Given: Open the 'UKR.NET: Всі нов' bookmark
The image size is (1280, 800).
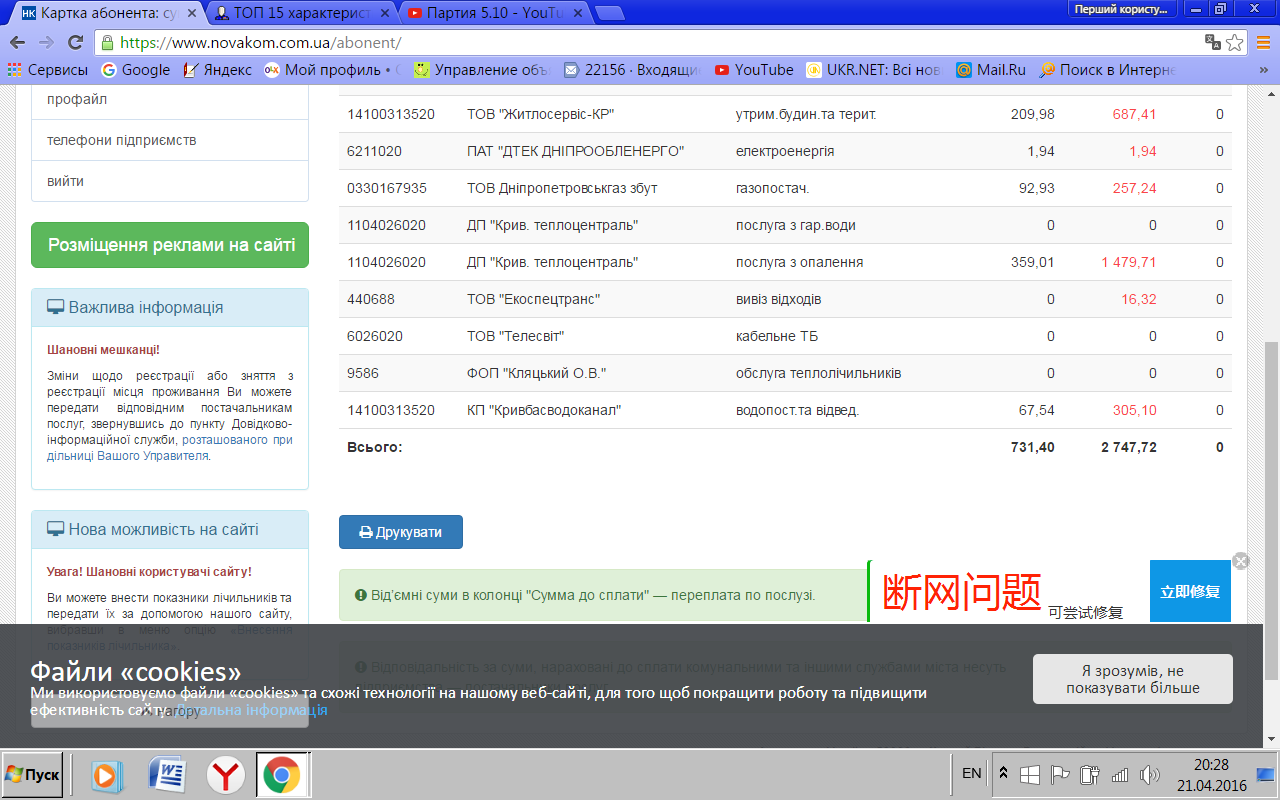Looking at the screenshot, I should pos(874,70).
